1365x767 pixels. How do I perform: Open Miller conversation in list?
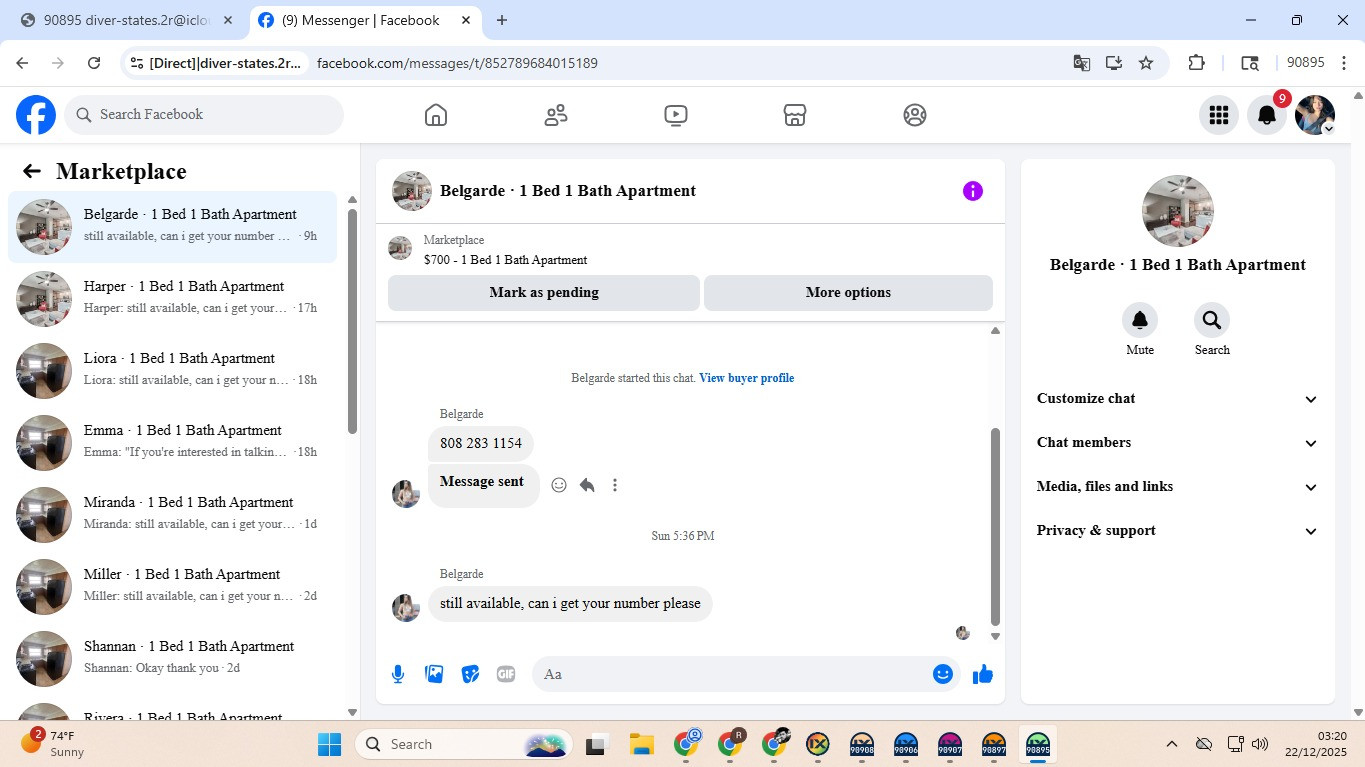[x=172, y=587]
